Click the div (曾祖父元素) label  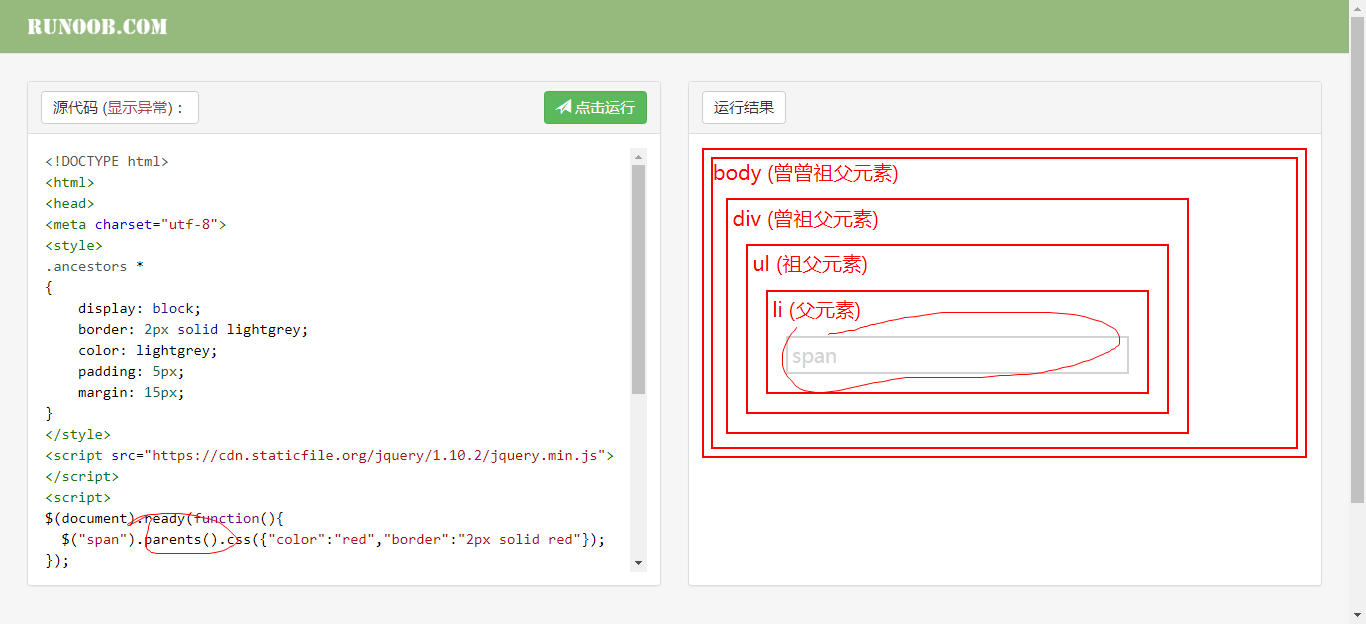coord(805,219)
